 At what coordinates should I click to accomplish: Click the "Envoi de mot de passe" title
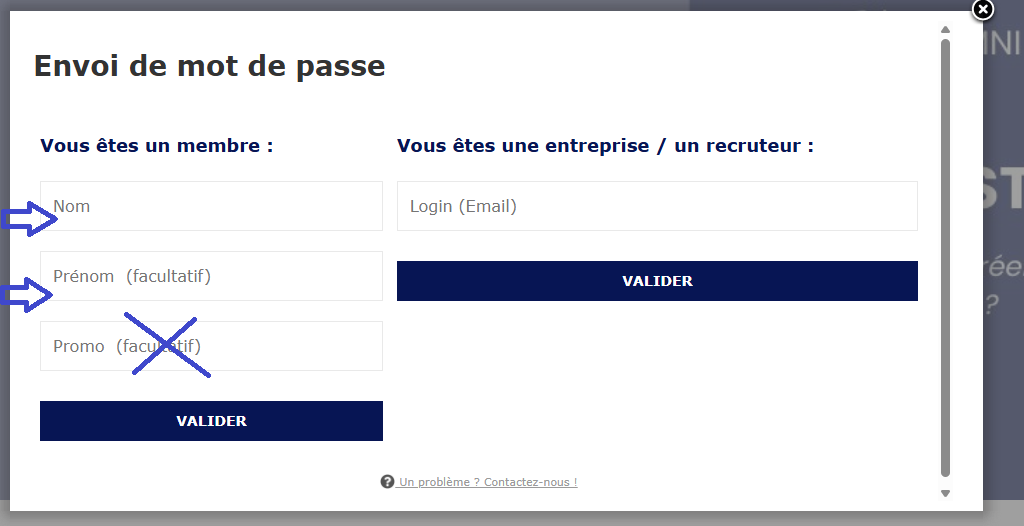(209, 66)
